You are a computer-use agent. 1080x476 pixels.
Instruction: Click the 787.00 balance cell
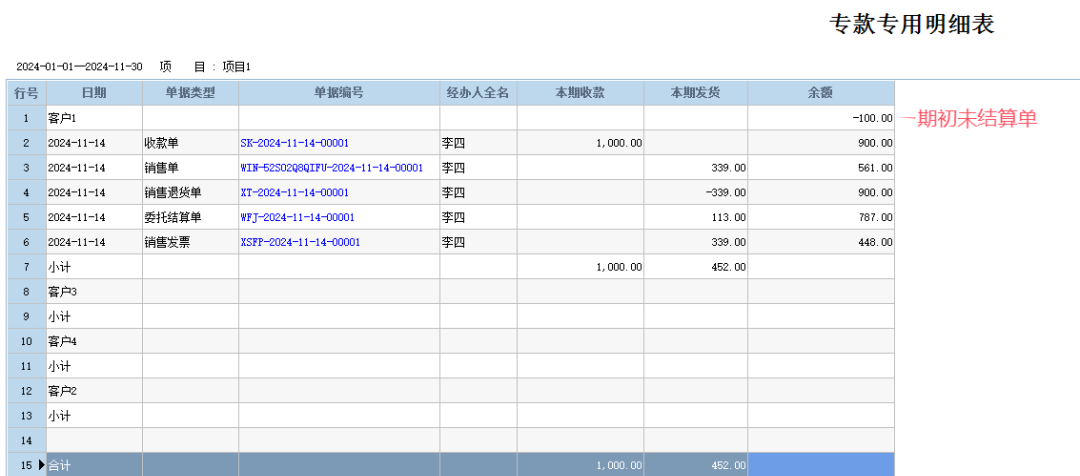pos(821,218)
